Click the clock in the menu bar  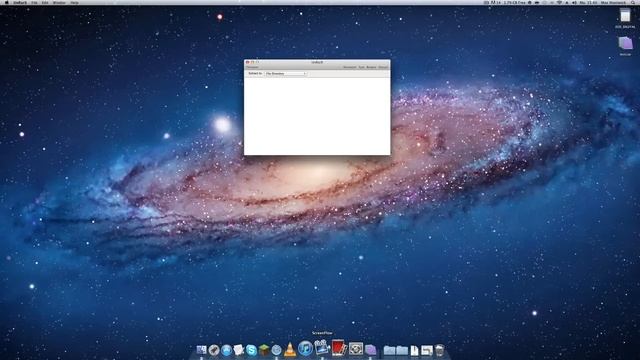point(588,2)
